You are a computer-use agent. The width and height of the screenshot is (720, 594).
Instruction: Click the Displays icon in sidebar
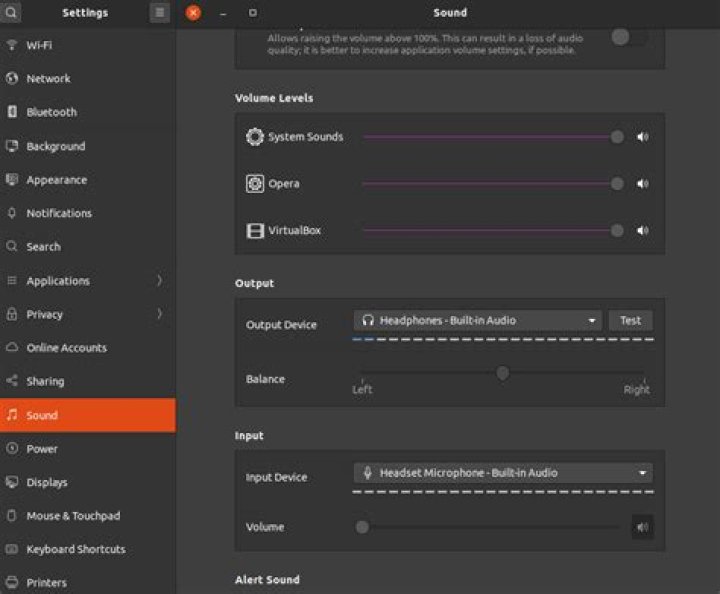(12, 482)
